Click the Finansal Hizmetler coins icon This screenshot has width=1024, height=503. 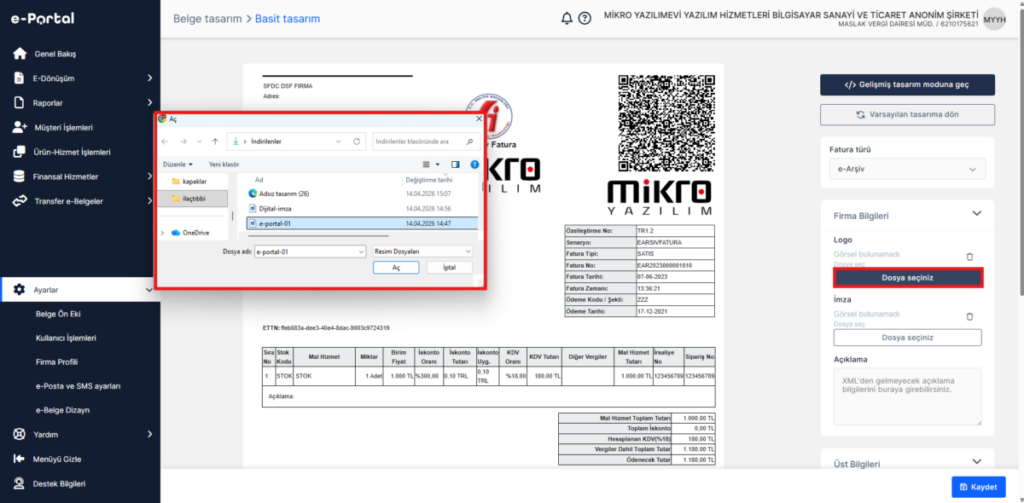(20, 176)
